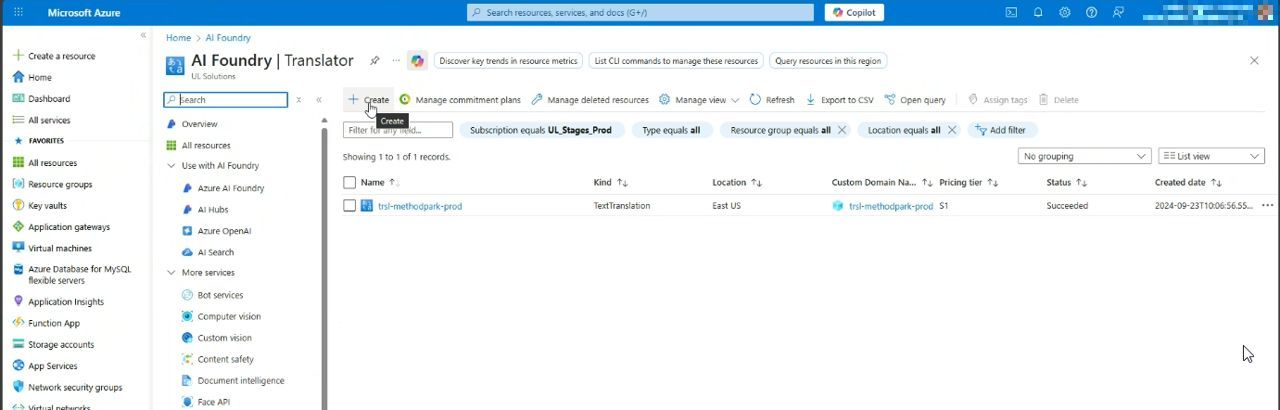This screenshot has width=1280, height=410.
Task: Remove the Resource group filter
Action: pyautogui.click(x=842, y=130)
